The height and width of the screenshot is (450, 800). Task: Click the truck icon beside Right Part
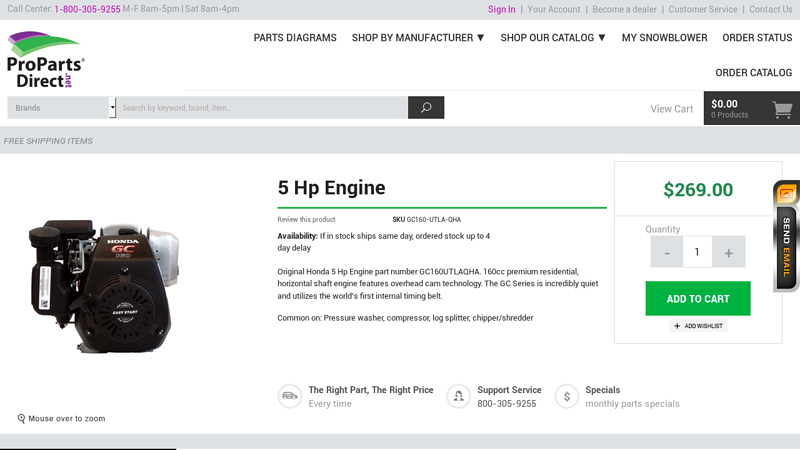pos(290,396)
